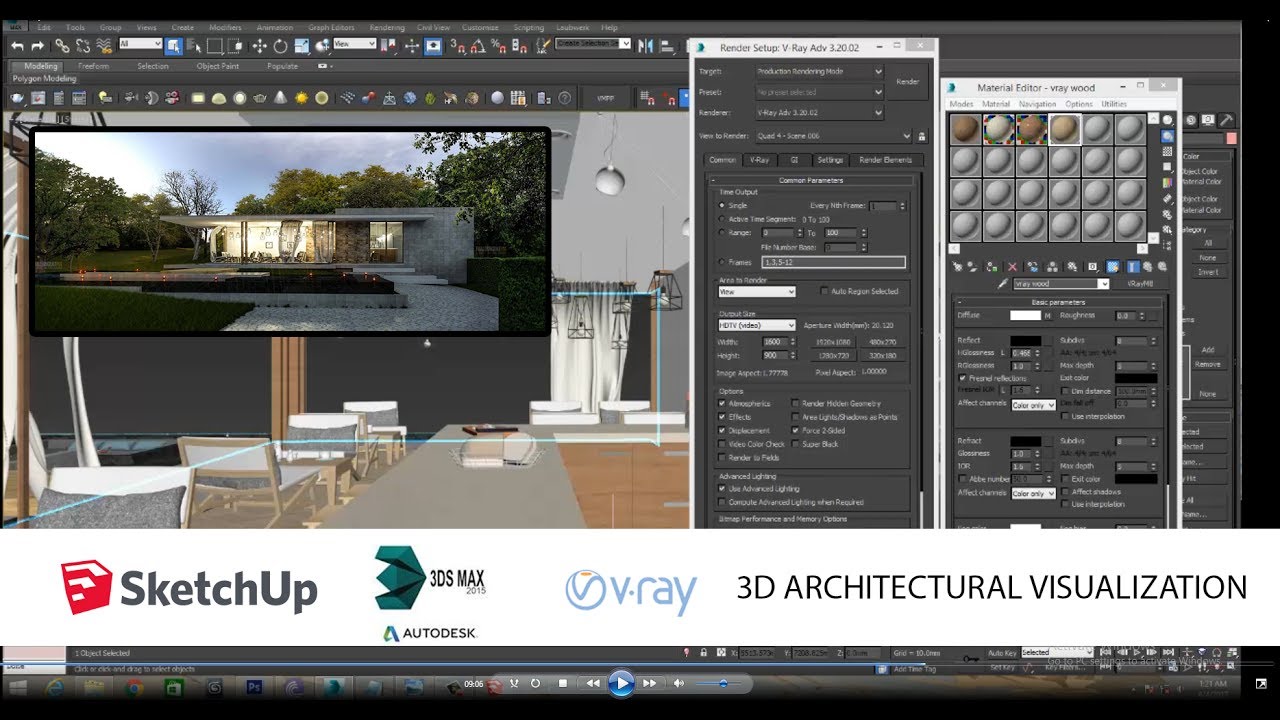
Task: Select the Single time output radio button
Action: pyautogui.click(x=723, y=205)
